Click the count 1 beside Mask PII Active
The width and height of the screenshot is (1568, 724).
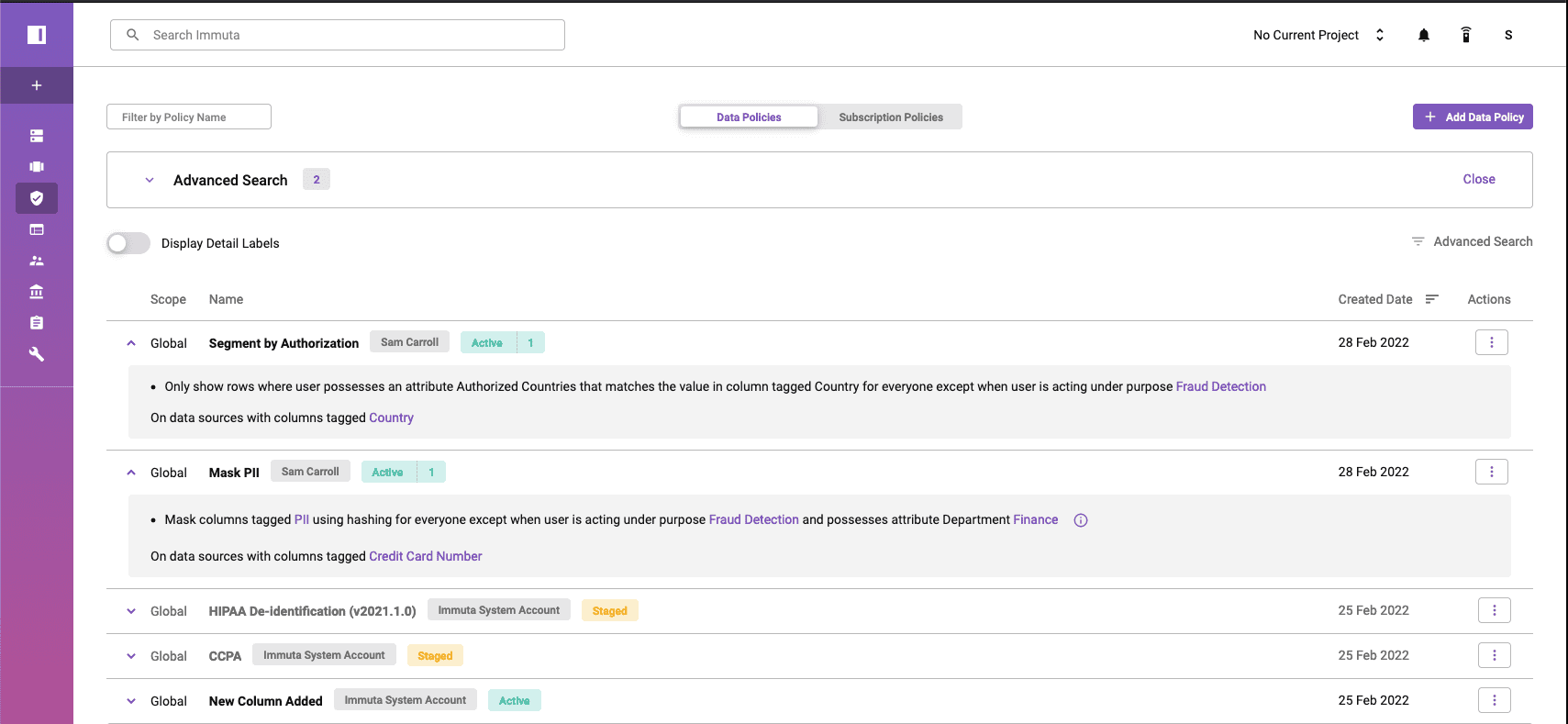coord(432,472)
